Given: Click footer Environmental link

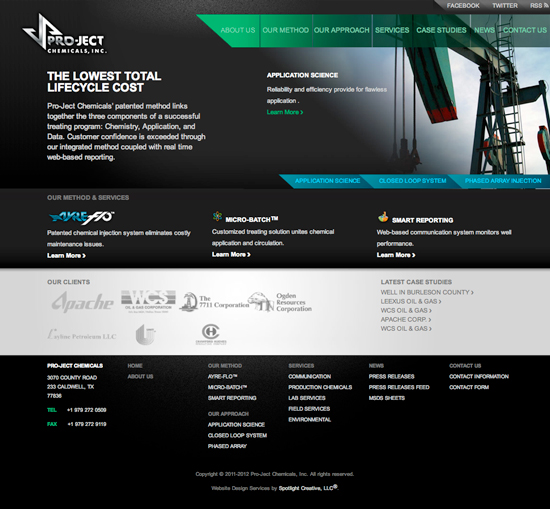Looking at the screenshot, I should click(x=309, y=420).
